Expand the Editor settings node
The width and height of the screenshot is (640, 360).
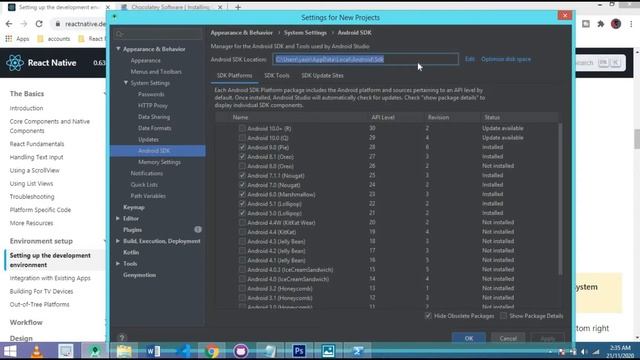click(118, 218)
